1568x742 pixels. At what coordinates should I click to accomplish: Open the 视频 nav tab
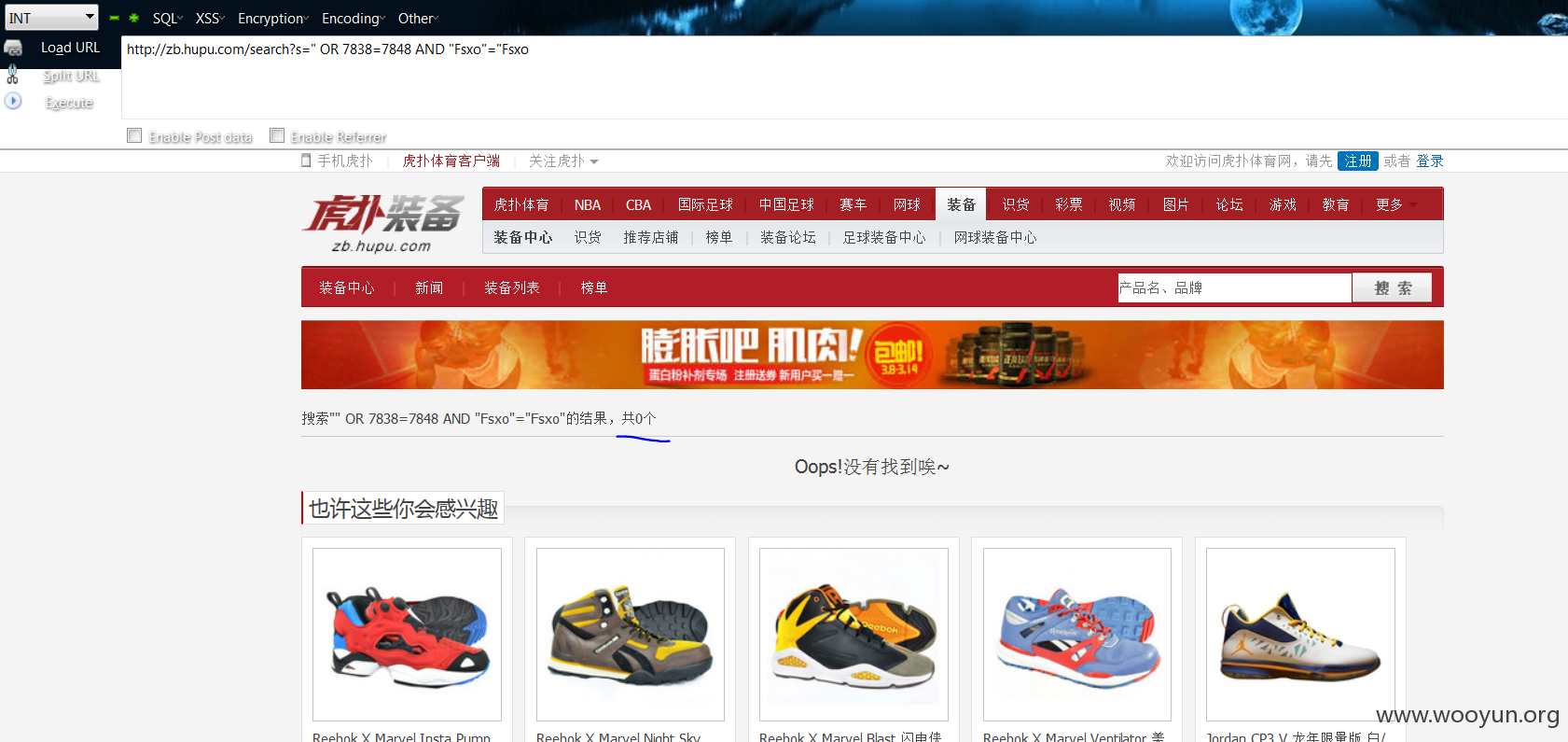click(x=1122, y=204)
